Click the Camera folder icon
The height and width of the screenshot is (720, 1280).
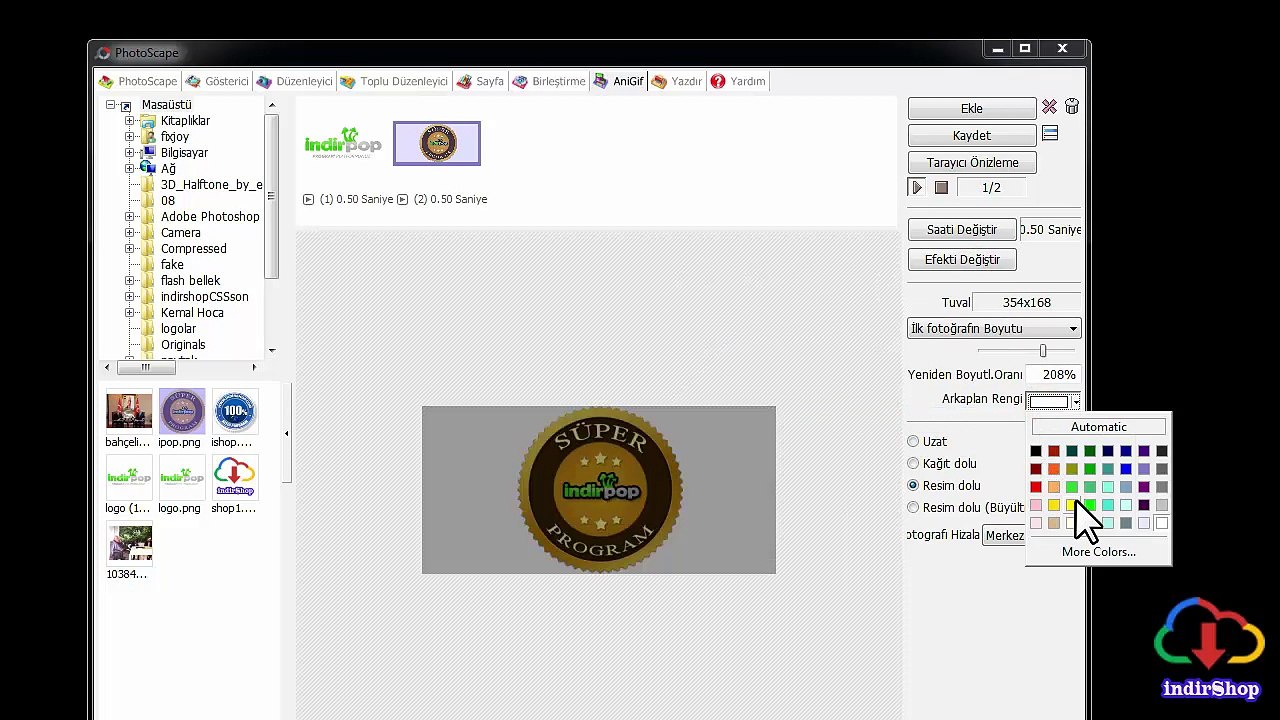[x=148, y=233]
